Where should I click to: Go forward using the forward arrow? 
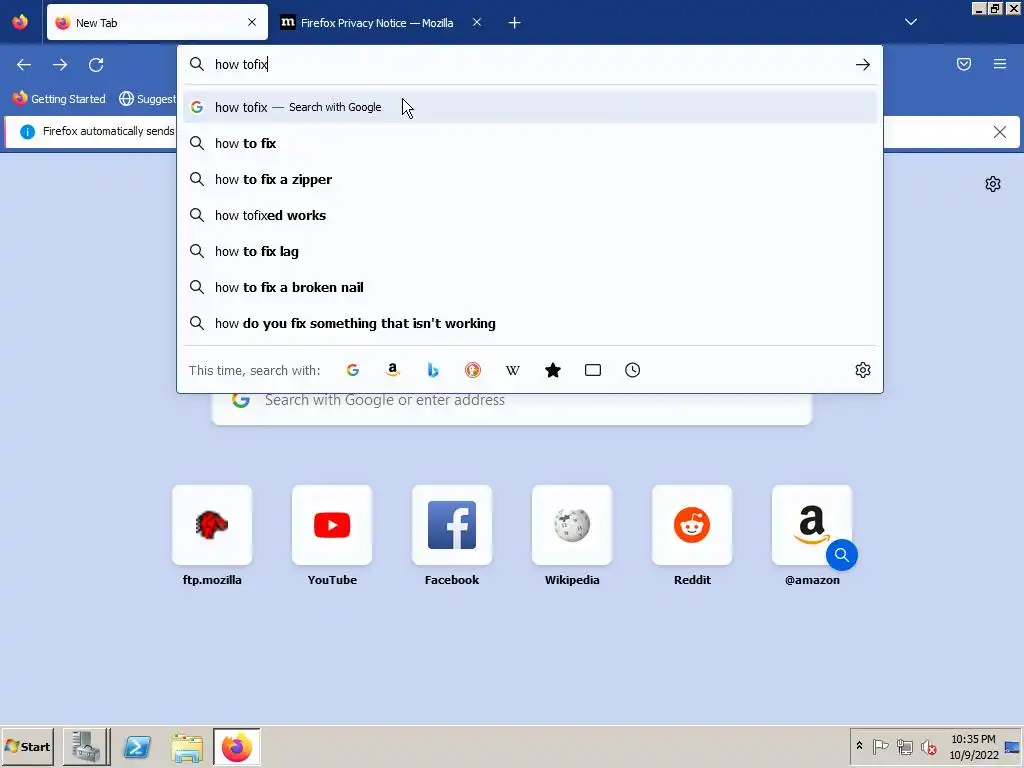pos(59,65)
